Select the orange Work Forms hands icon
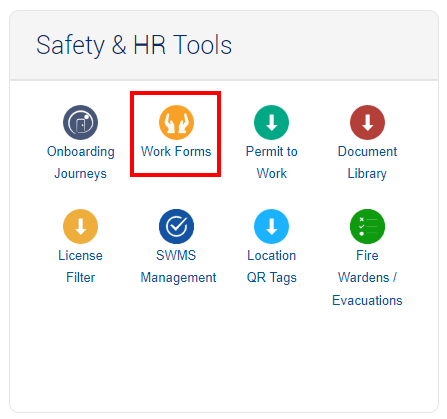This screenshot has width=447, height=419. click(x=176, y=122)
